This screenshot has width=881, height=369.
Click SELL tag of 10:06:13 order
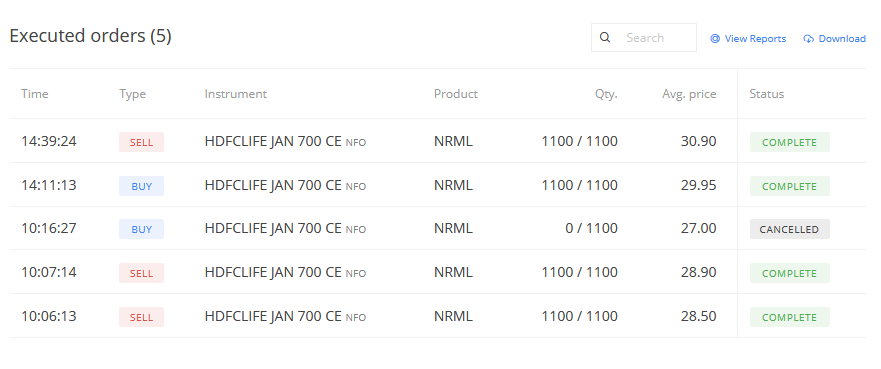pos(142,317)
